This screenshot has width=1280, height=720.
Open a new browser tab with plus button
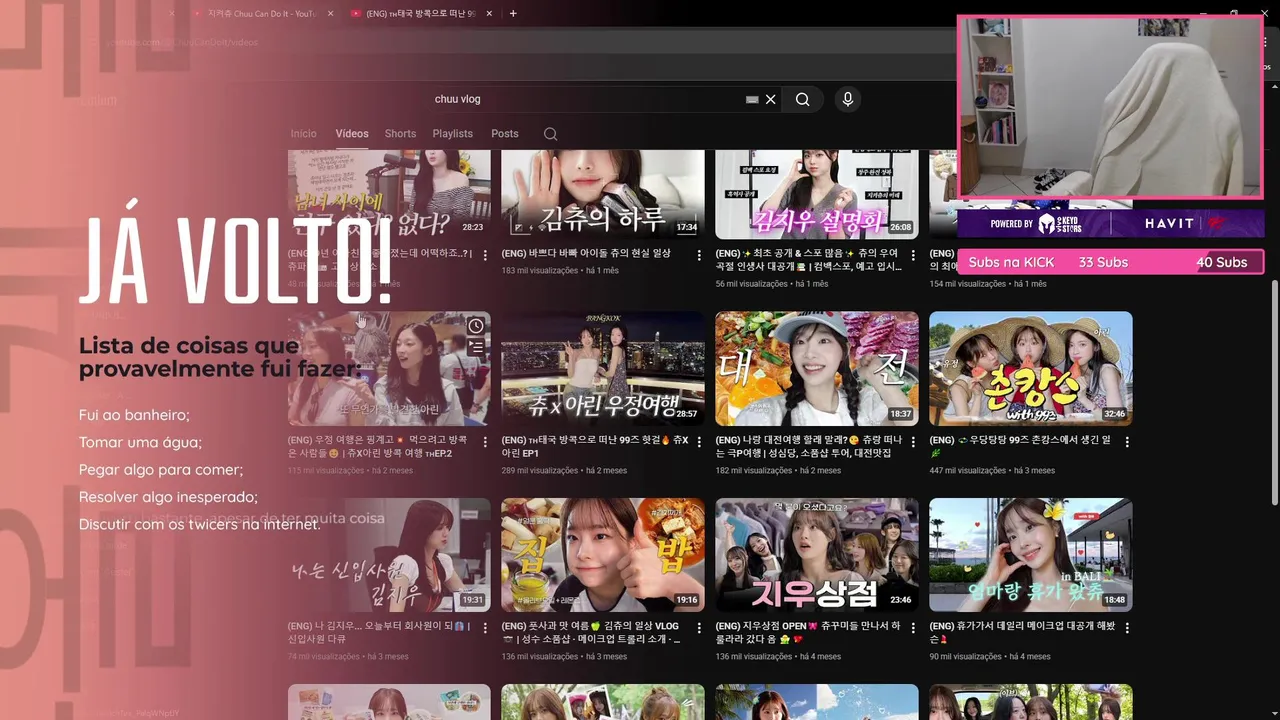pos(513,13)
